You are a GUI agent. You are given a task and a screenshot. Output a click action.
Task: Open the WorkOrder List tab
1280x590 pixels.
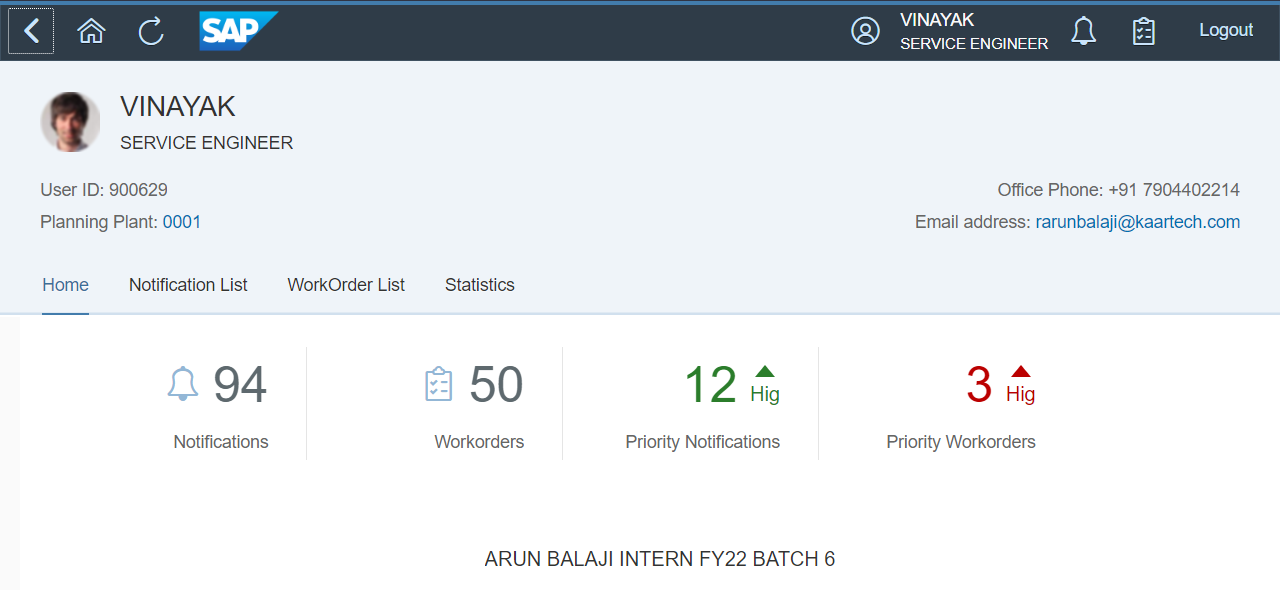(346, 285)
